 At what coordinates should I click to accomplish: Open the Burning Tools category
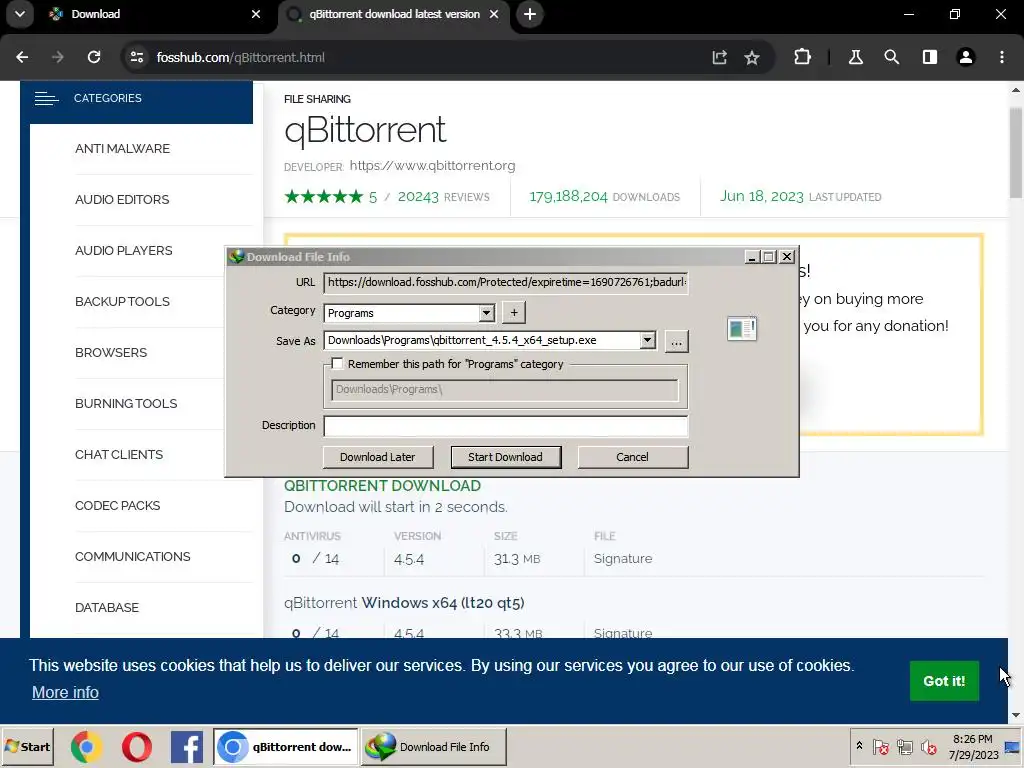click(x=126, y=404)
